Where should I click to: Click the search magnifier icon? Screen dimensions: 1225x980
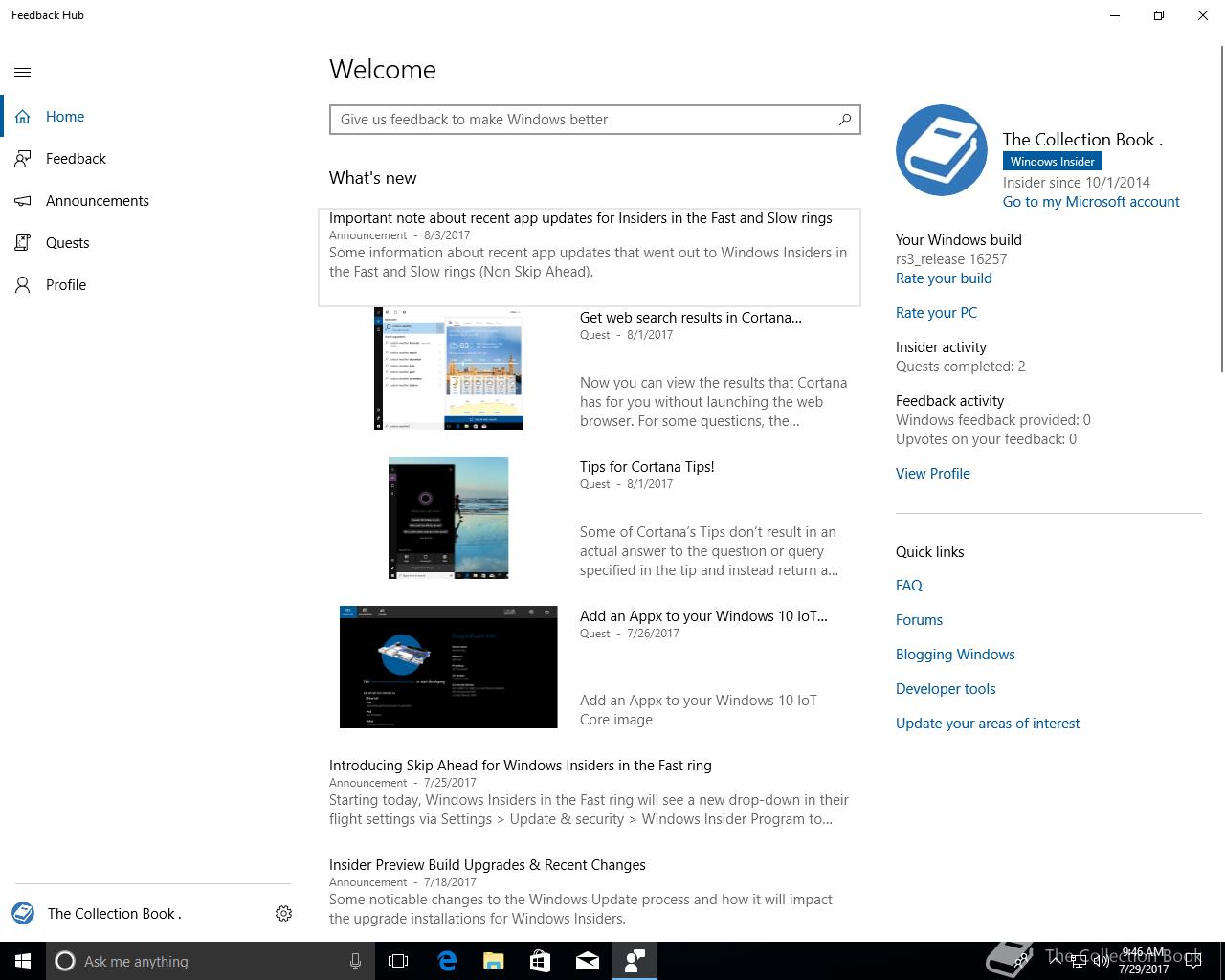845,120
